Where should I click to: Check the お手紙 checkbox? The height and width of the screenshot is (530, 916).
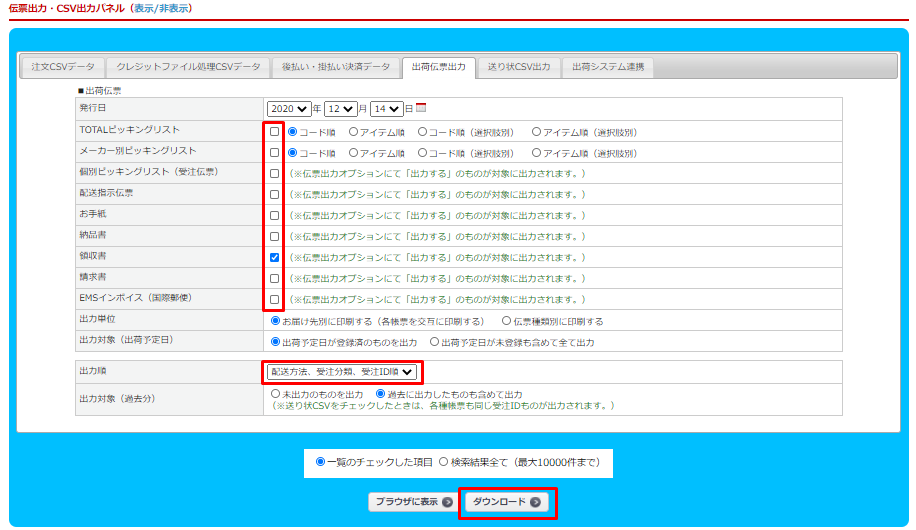click(x=274, y=216)
